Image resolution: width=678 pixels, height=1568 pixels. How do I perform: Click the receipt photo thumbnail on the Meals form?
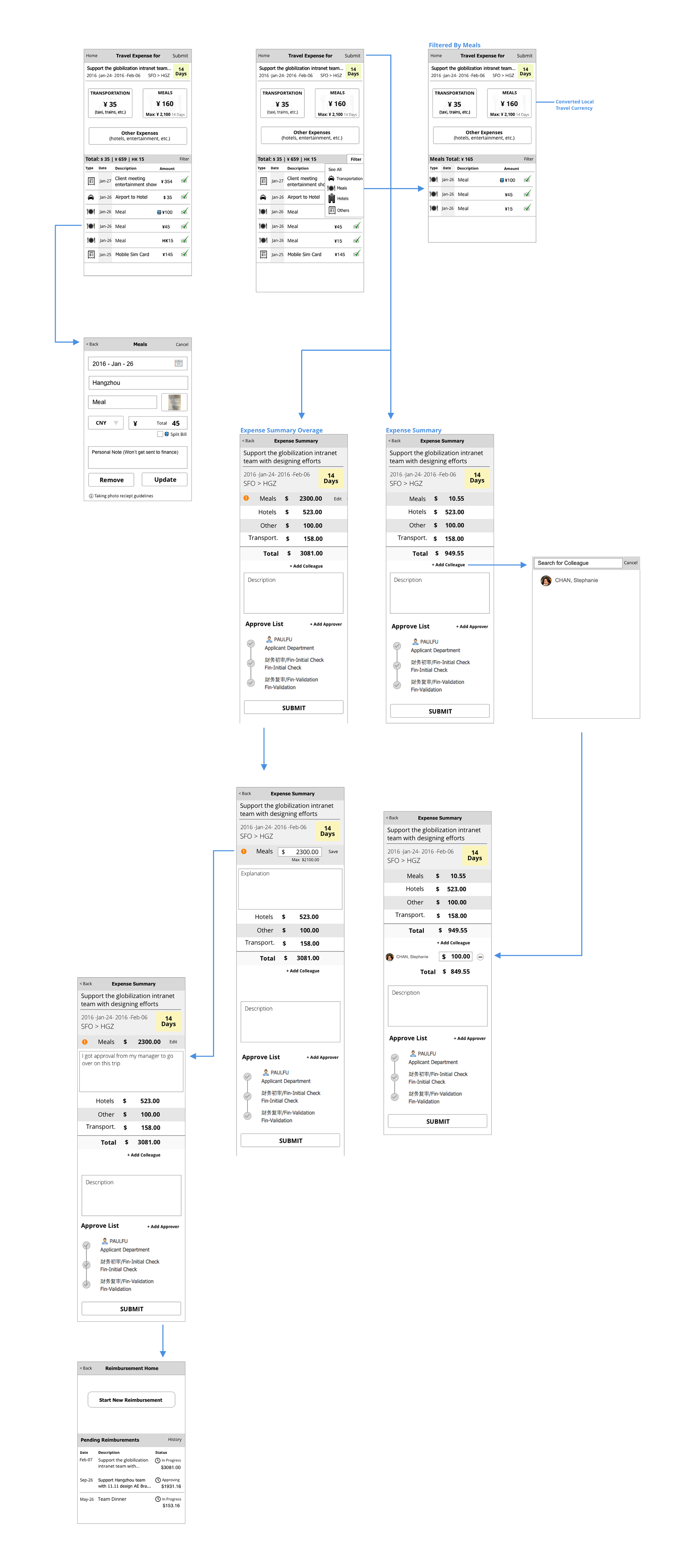175,402
